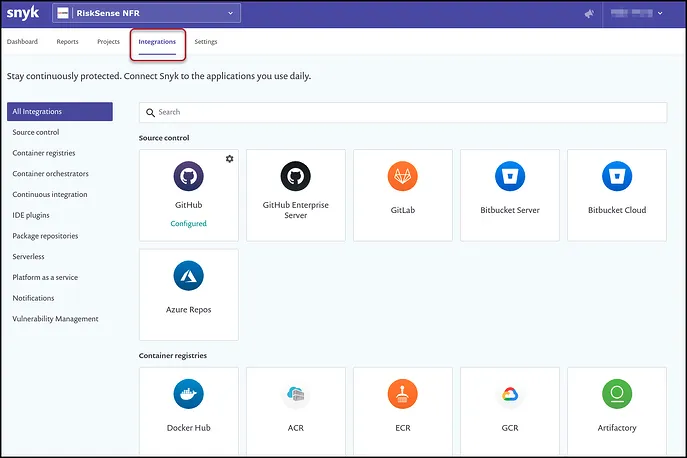Image resolution: width=687 pixels, height=458 pixels.
Task: Open the GCR label
Action: tap(510, 428)
